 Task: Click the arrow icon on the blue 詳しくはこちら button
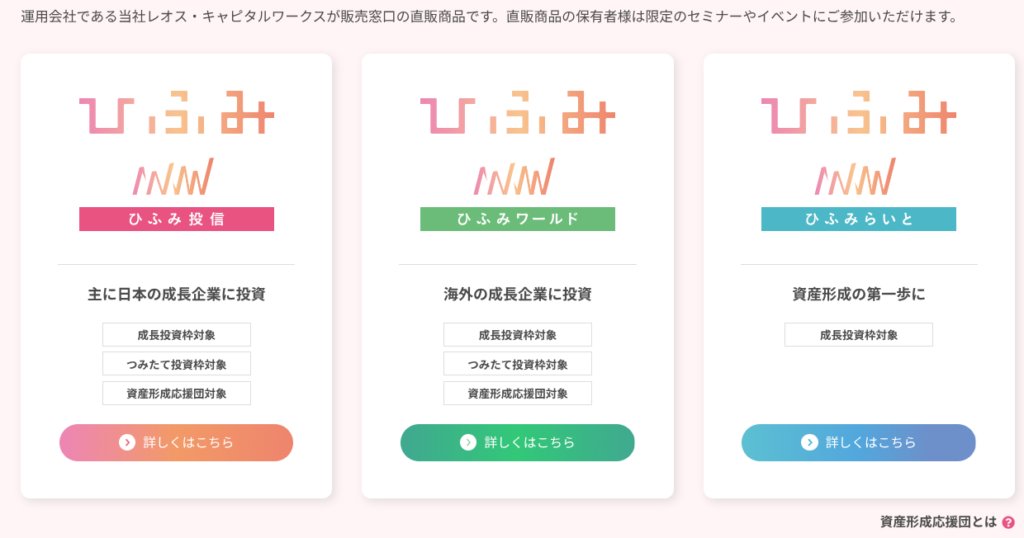(809, 442)
